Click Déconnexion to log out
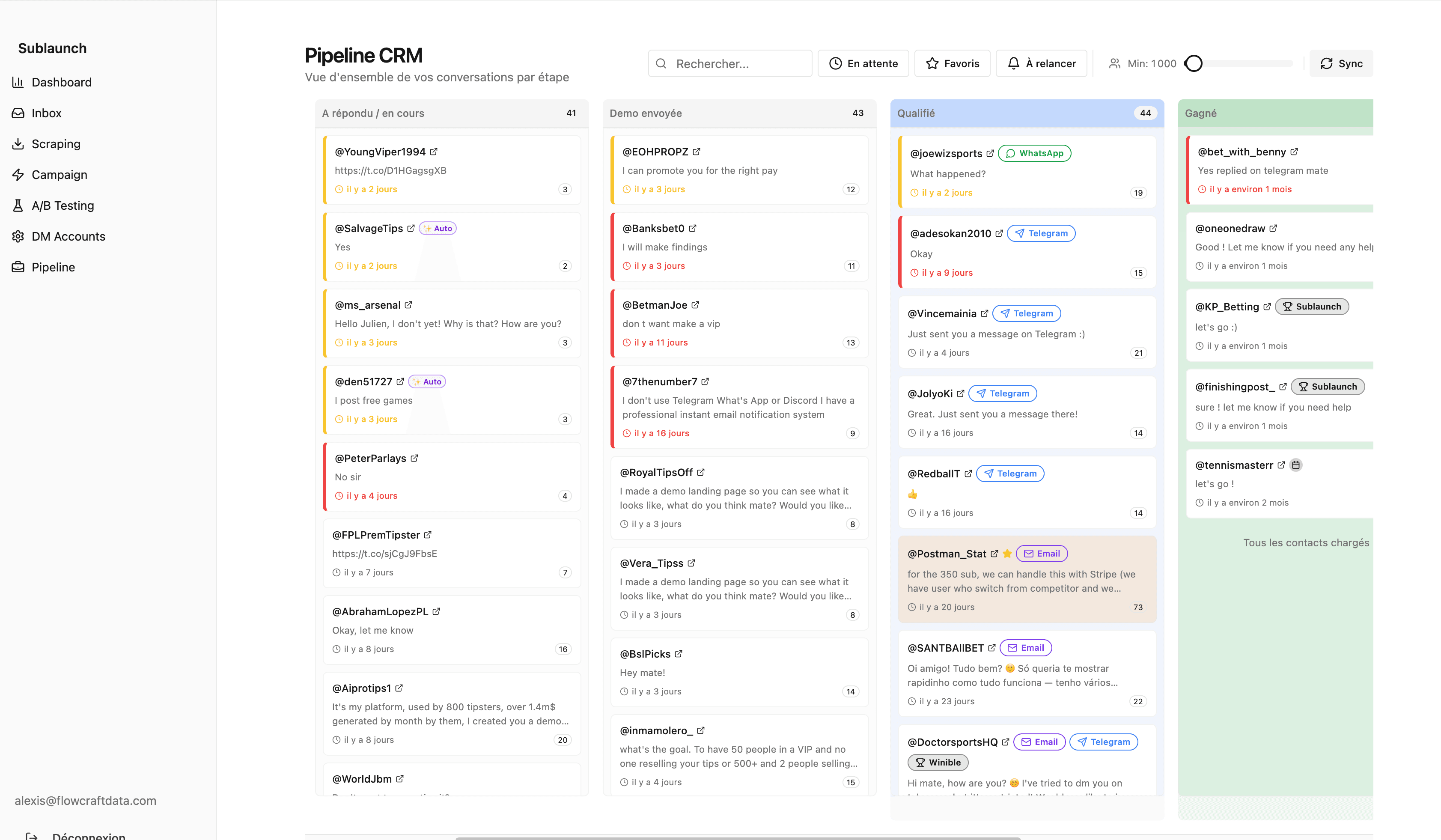Screen dimensions: 1441x840 click(x=89, y=835)
